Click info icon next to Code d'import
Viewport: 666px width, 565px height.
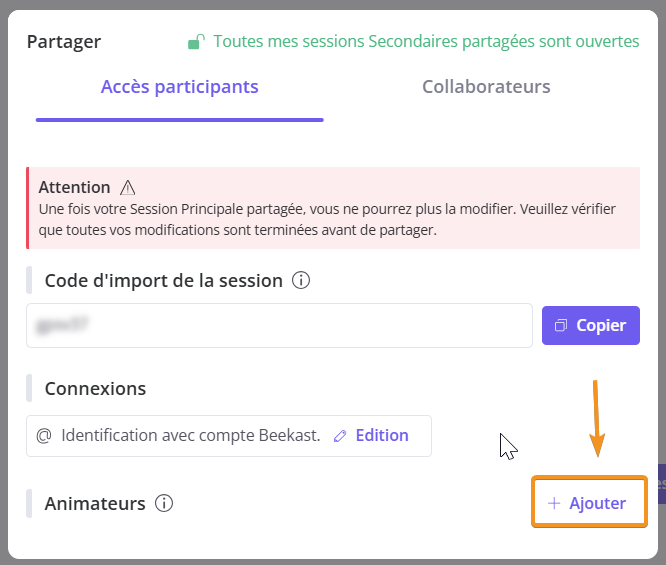tap(300, 280)
